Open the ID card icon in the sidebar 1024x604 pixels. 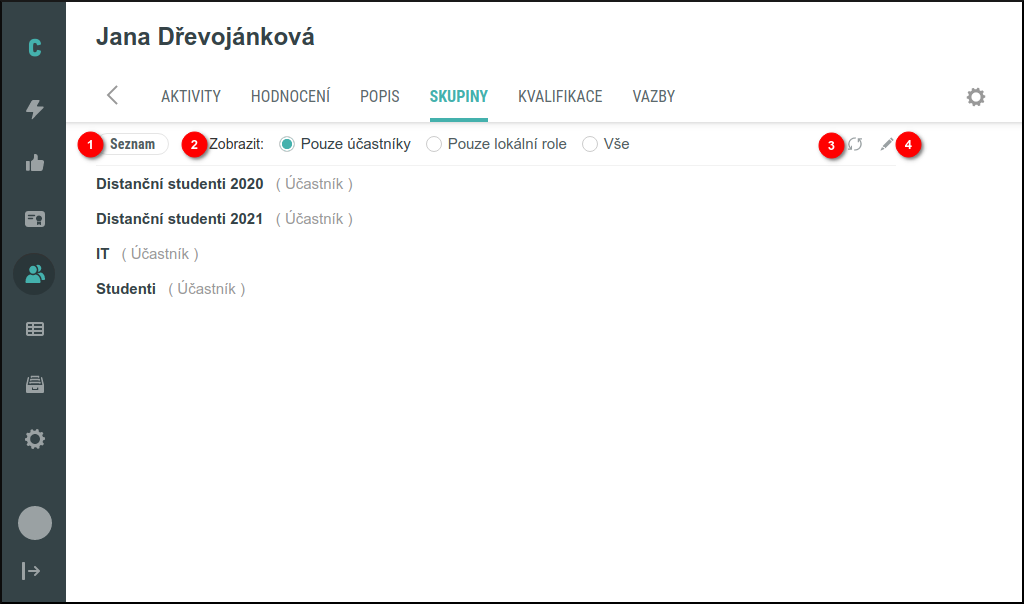[x=34, y=218]
